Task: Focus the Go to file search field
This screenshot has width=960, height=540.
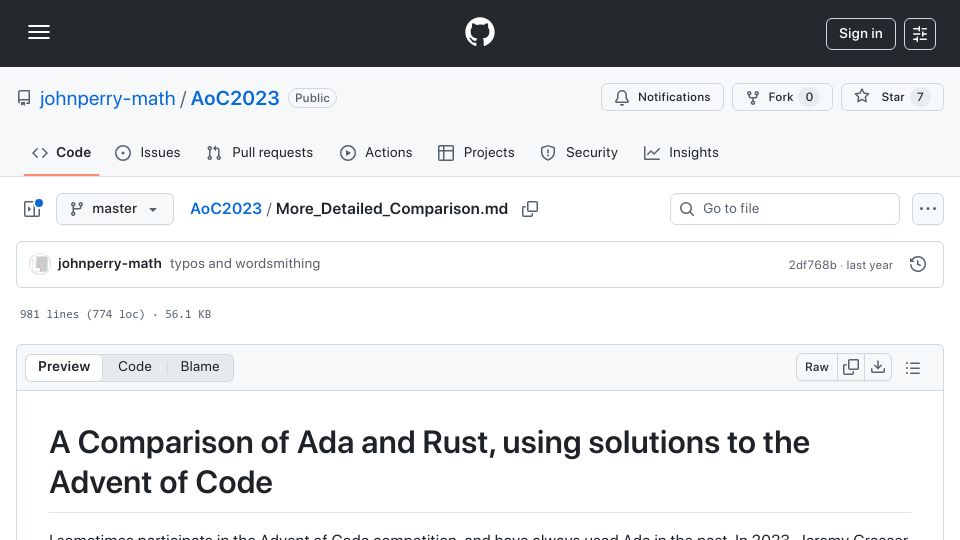Action: [x=784, y=209]
